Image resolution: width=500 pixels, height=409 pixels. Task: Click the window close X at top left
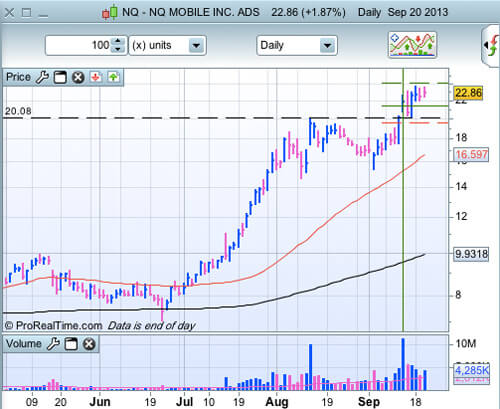[10, 13]
